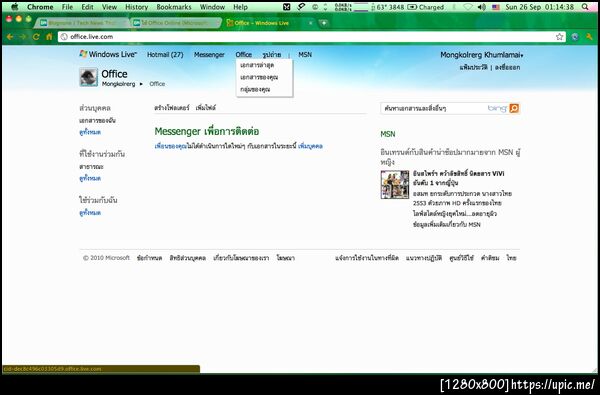The height and width of the screenshot is (395, 600).
Task: Open the US flag input source menu
Action: click(496, 7)
